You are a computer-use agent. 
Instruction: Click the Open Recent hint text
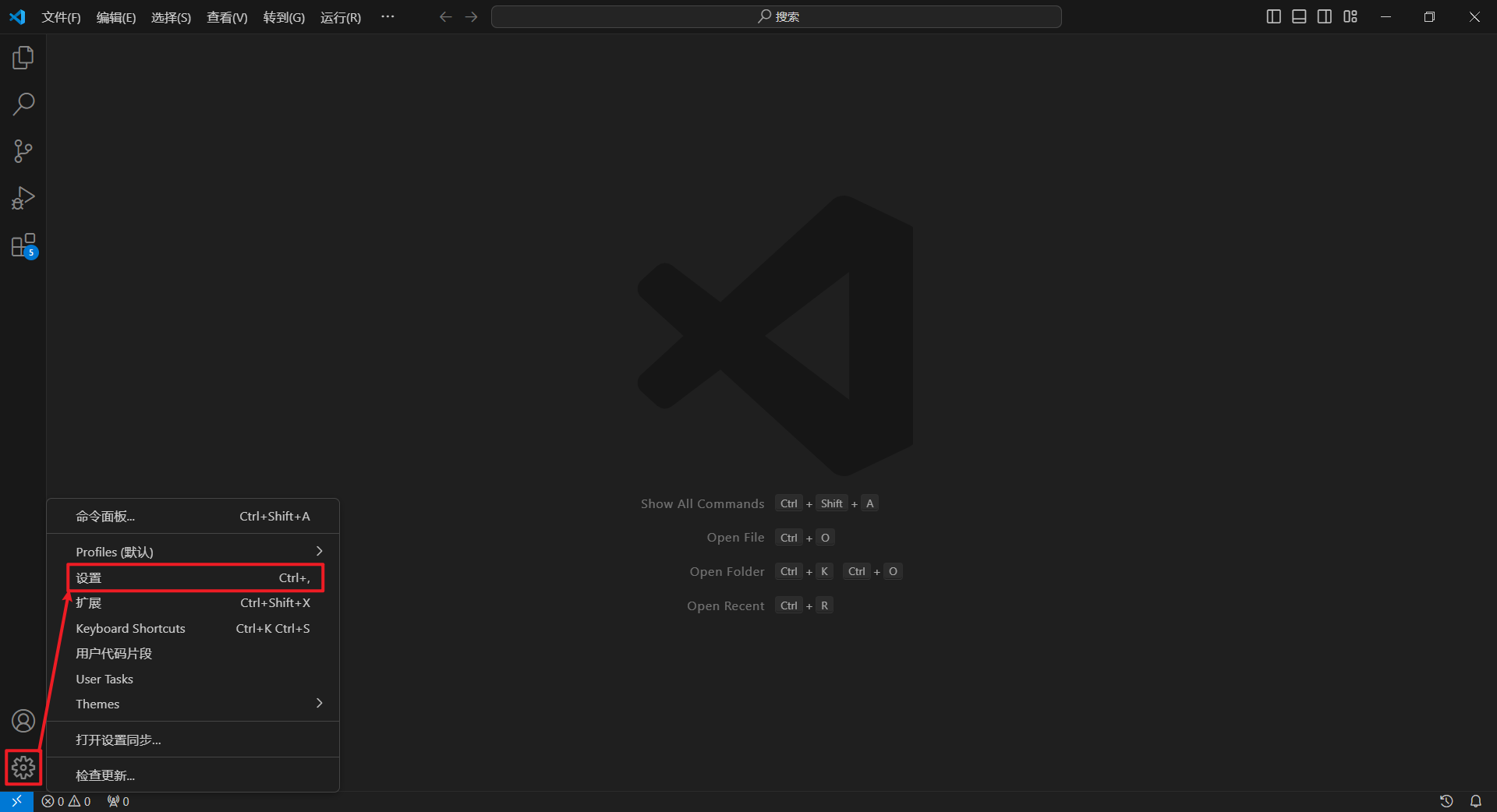[x=725, y=606]
